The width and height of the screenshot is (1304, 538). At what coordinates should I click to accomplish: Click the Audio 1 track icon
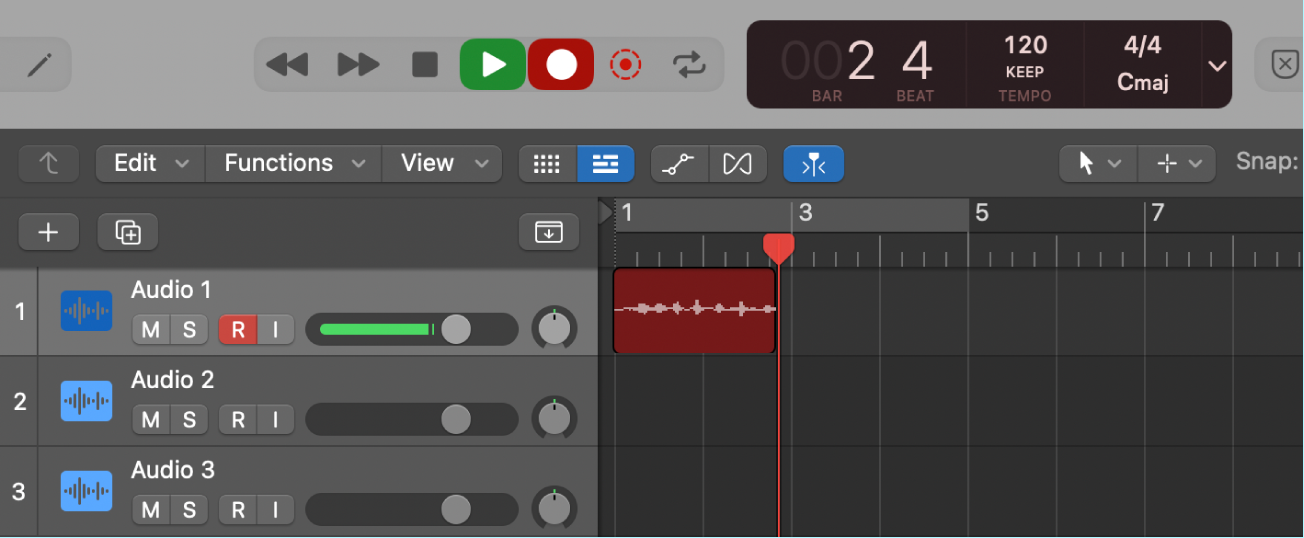point(86,311)
